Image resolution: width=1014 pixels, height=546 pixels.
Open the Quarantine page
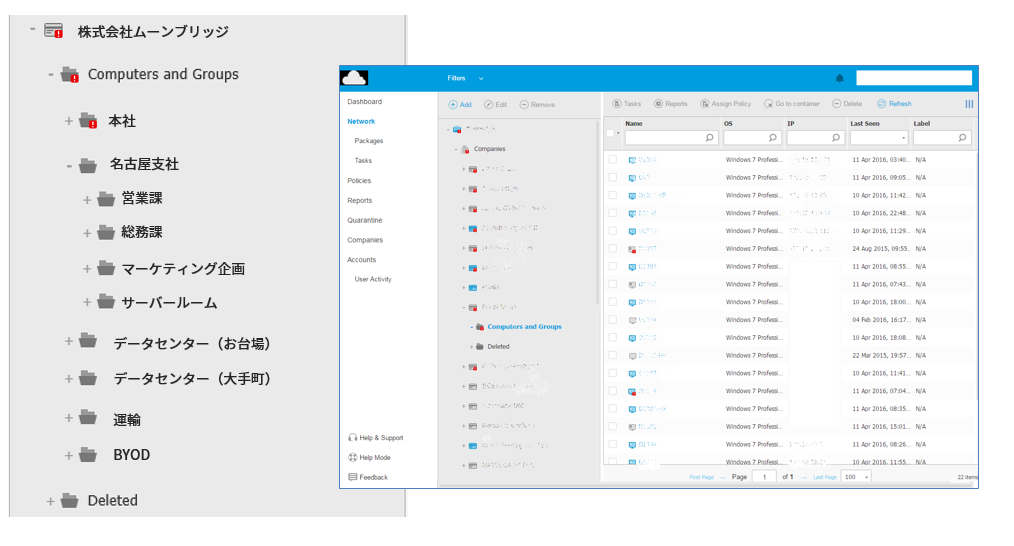click(x=365, y=220)
